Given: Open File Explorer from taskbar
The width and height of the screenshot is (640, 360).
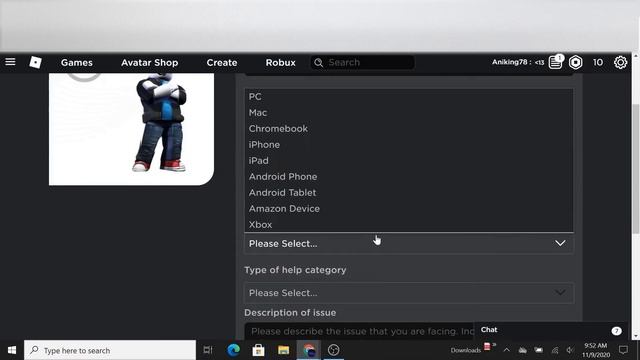Looking at the screenshot, I should (x=283, y=350).
